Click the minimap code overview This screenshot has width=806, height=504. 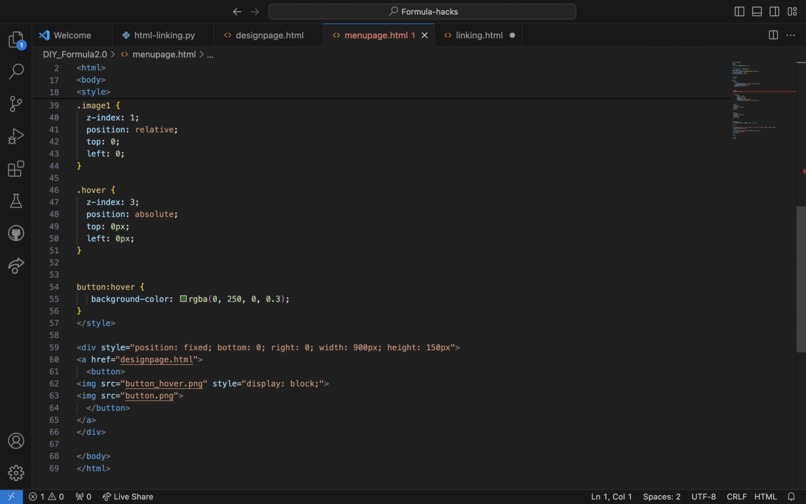(x=763, y=100)
